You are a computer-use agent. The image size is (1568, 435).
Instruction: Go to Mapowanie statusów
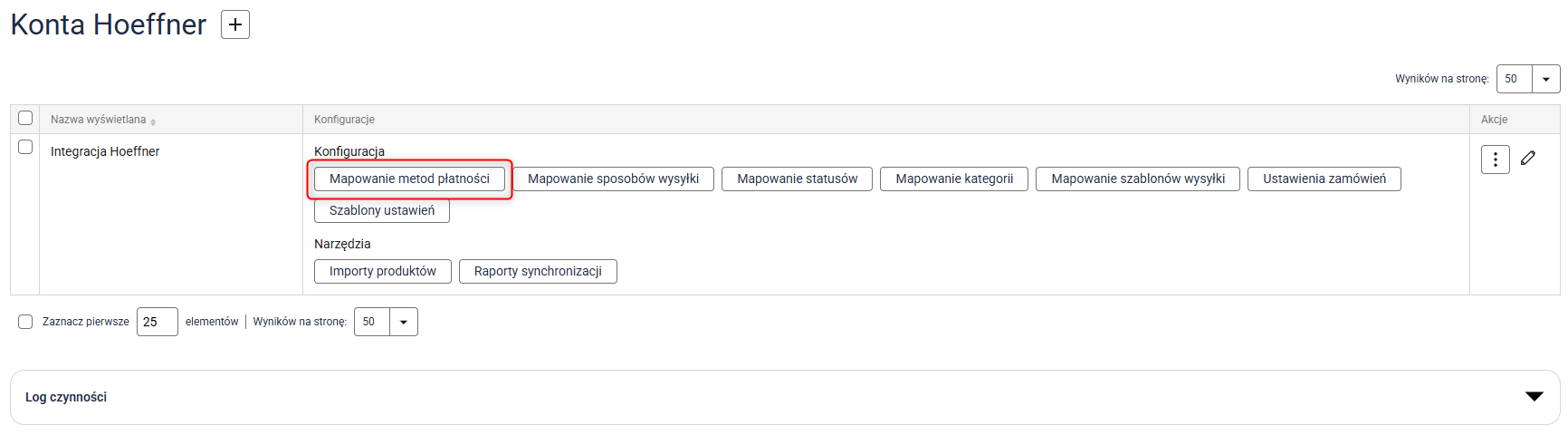pos(797,179)
